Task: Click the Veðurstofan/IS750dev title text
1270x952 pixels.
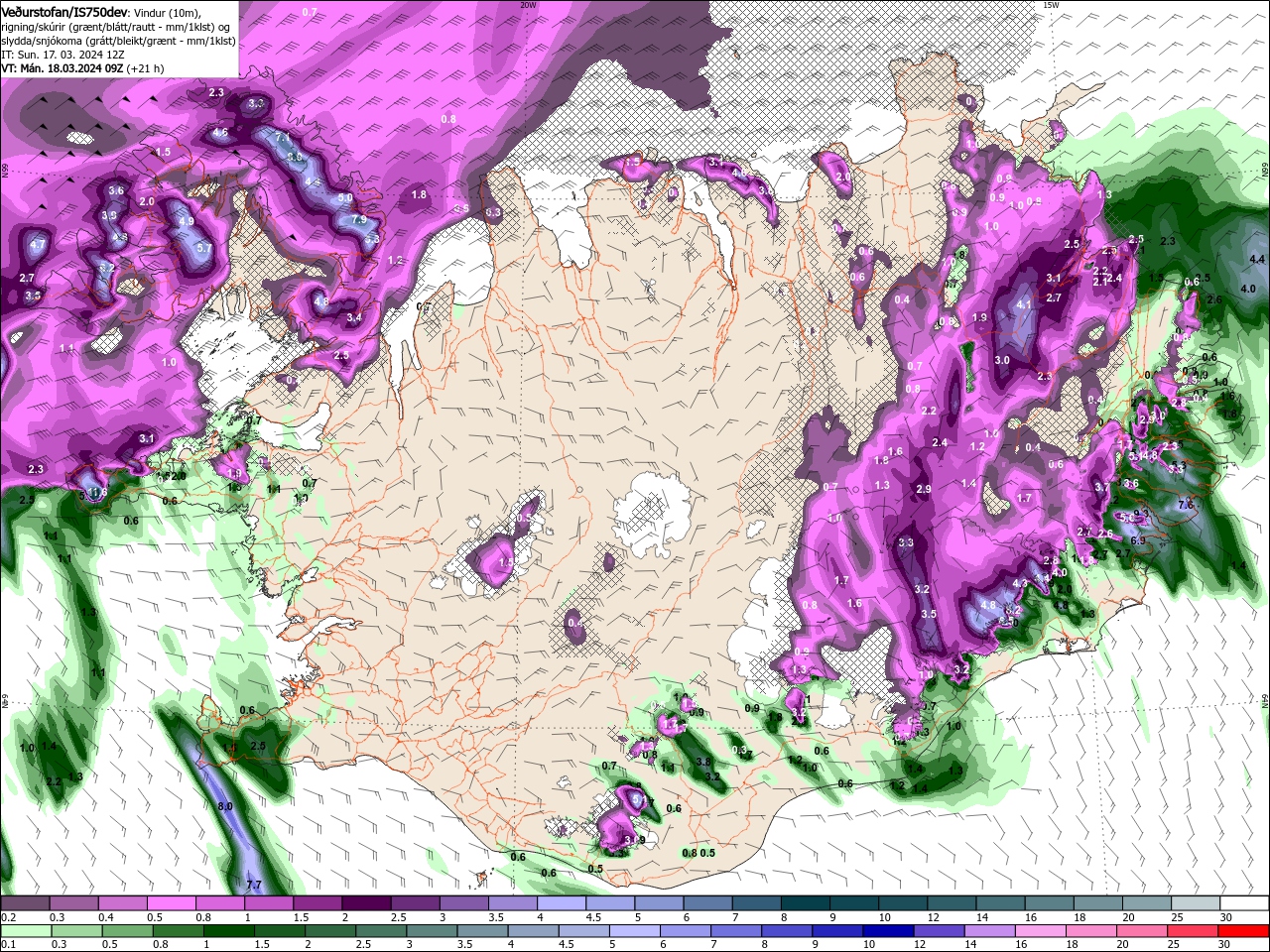Action: (x=64, y=11)
